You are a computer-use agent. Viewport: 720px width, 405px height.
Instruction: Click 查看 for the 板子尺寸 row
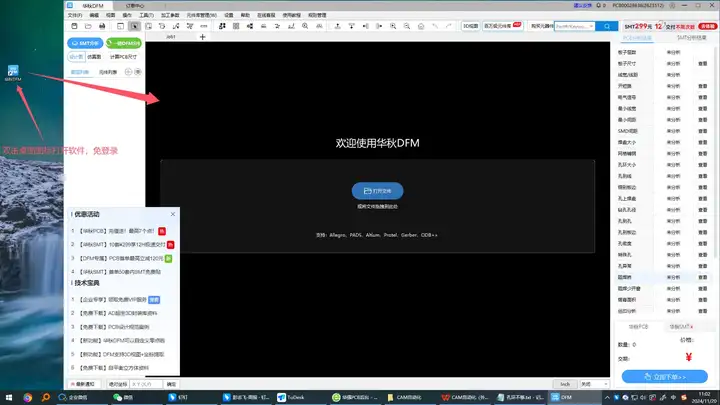(x=703, y=63)
